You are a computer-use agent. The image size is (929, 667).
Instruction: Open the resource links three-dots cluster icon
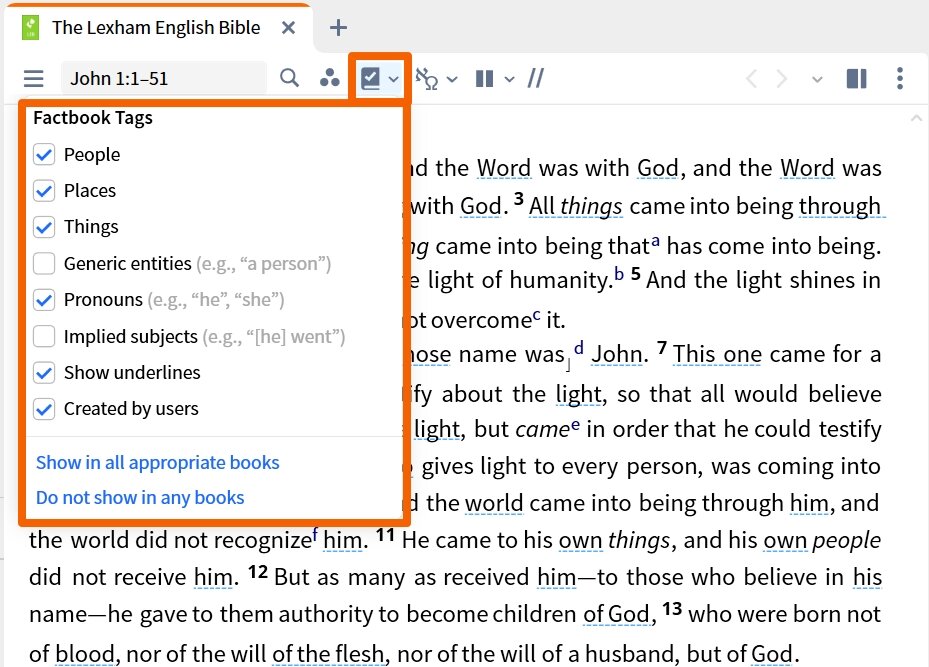[x=329, y=78]
